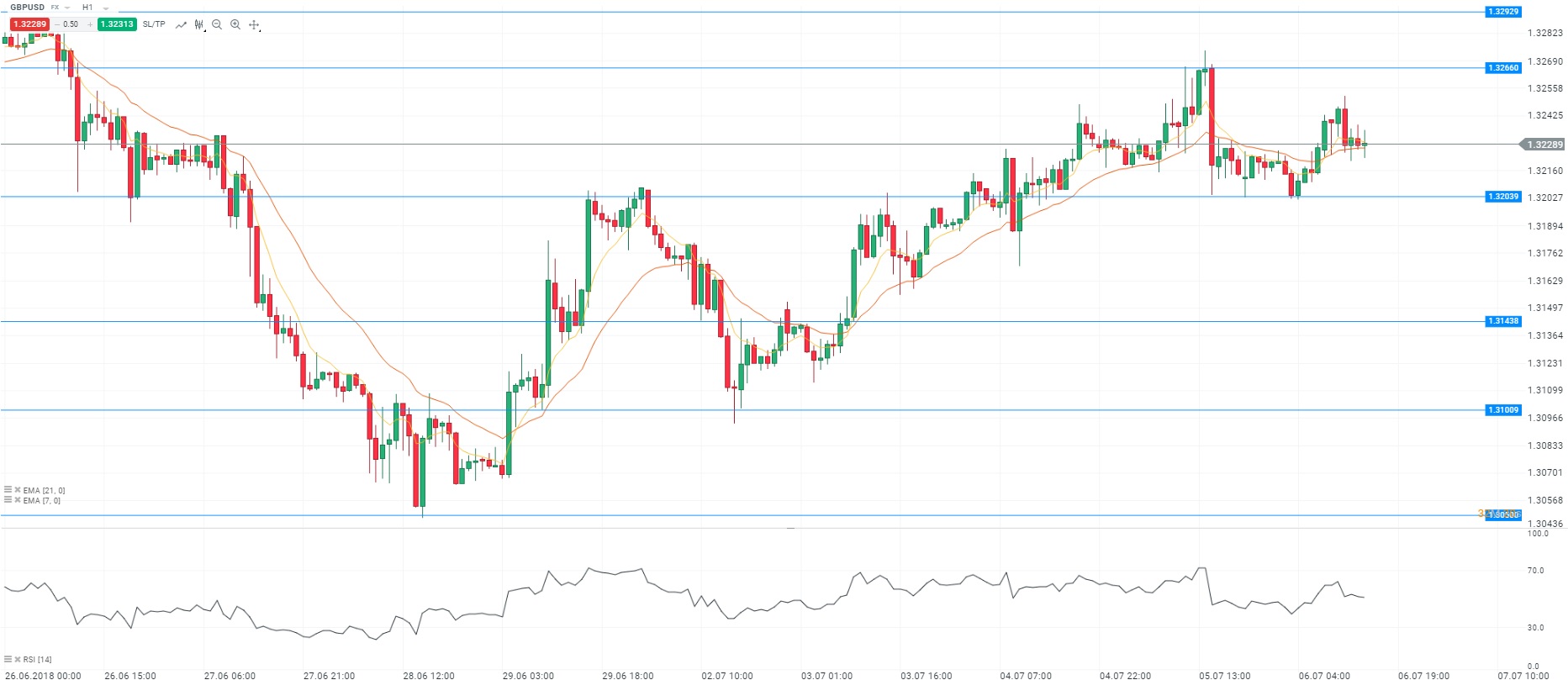Click the 1.30436 price axis label

(1545, 524)
